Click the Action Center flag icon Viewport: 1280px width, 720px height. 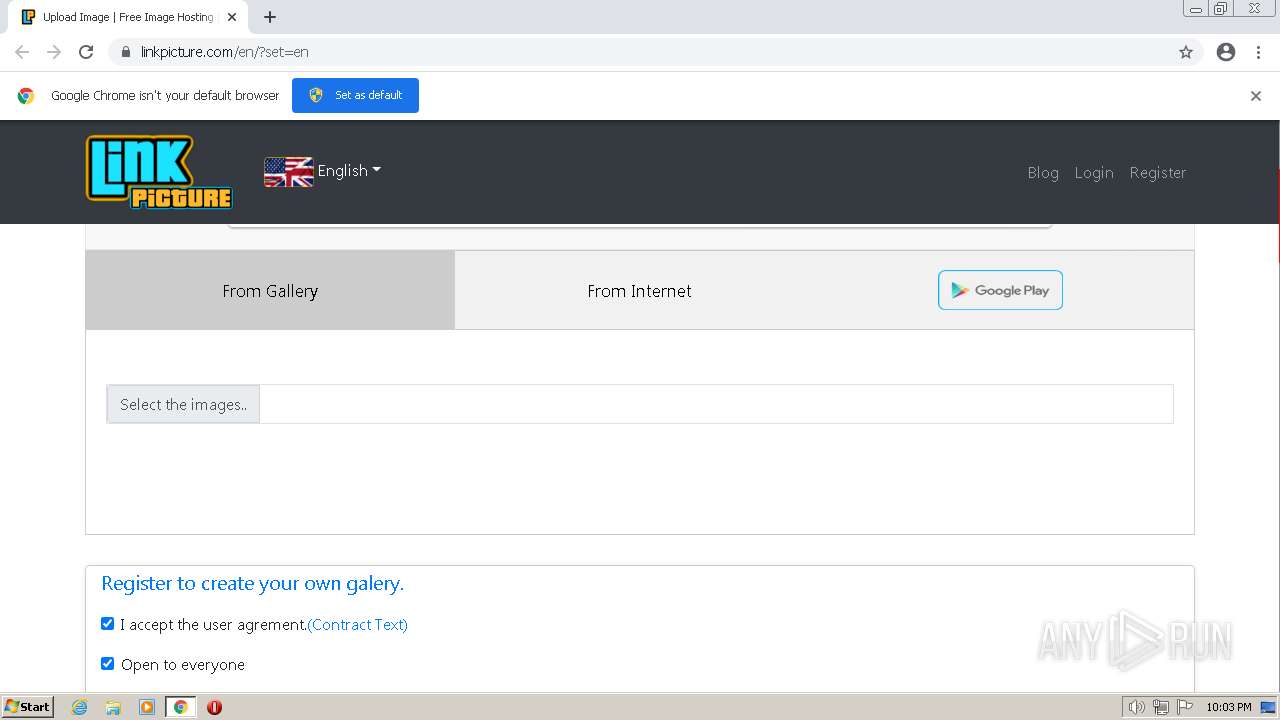click(x=1185, y=707)
